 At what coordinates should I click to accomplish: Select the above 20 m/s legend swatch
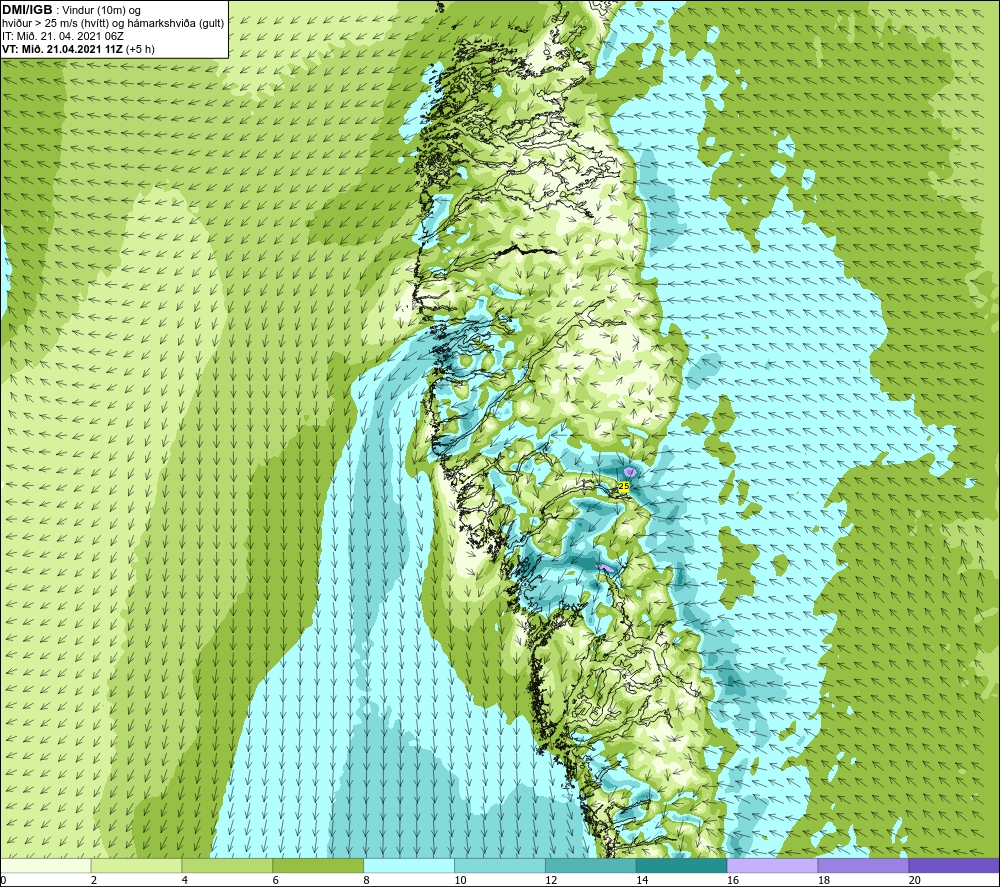pos(955,866)
